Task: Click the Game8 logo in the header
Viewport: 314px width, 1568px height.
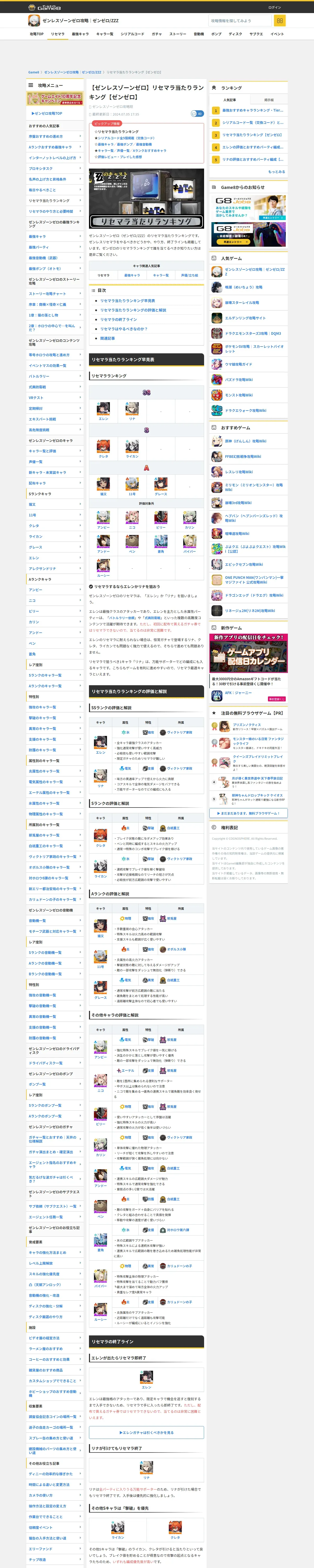Action: point(44,7)
